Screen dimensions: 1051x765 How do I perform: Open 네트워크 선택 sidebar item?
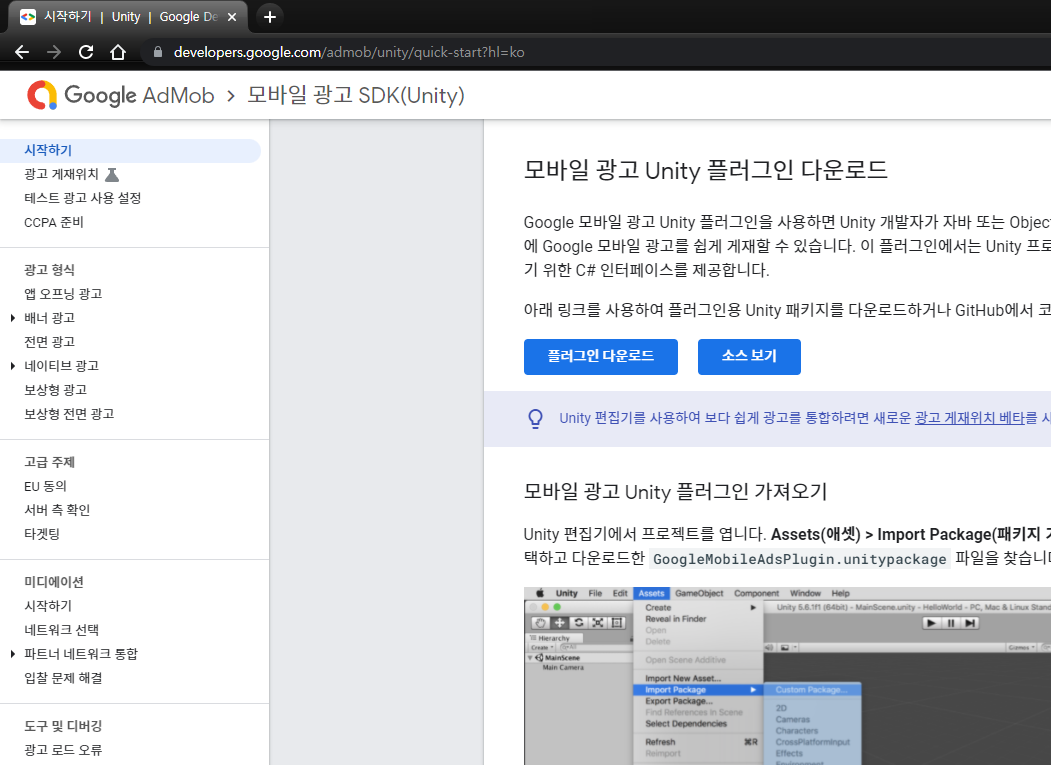point(62,630)
